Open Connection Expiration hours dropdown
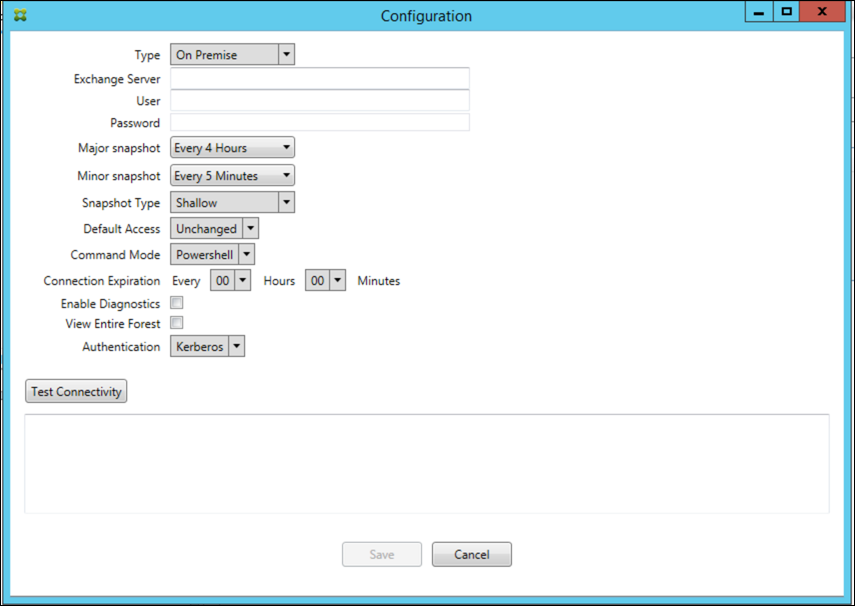This screenshot has height=606, width=855. (x=230, y=280)
